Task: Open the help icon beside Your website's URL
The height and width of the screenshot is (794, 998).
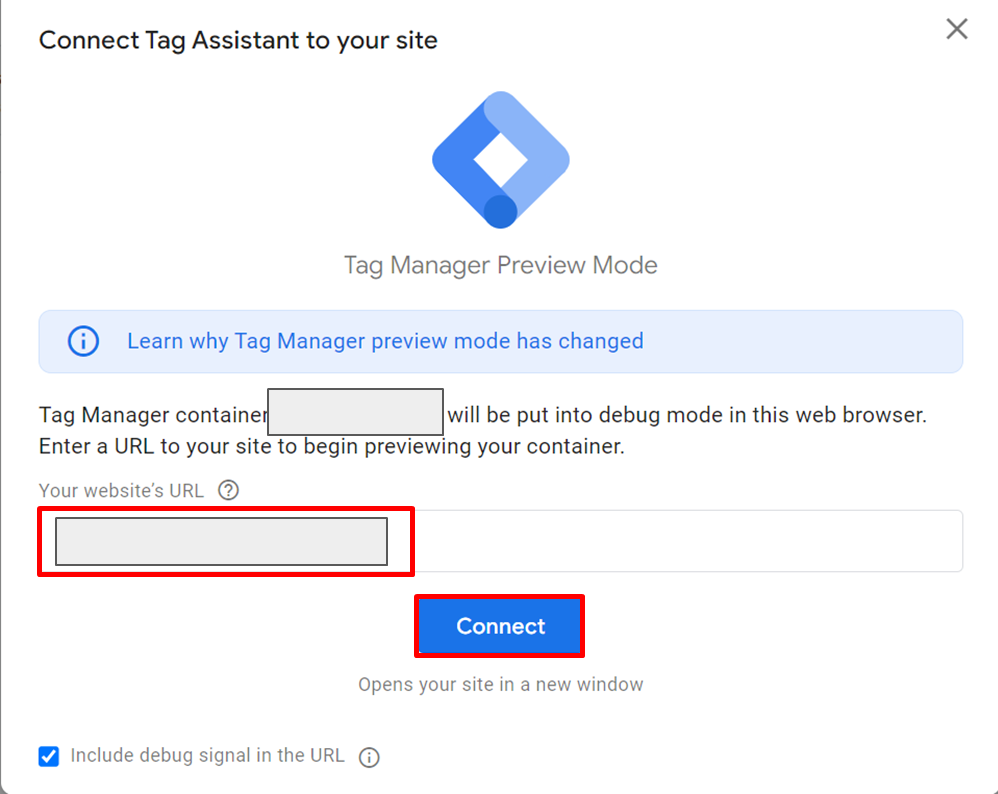Action: (228, 490)
